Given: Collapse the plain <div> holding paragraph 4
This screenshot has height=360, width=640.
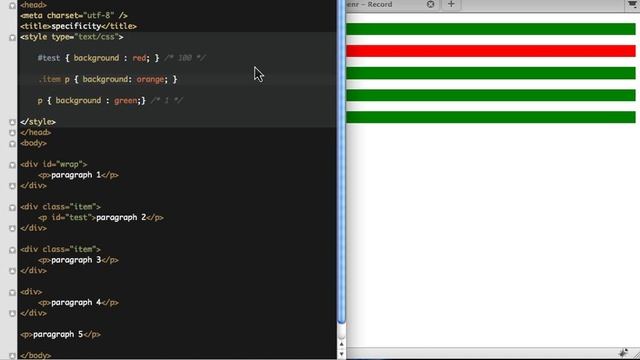Looking at the screenshot, I should [x=13, y=292].
